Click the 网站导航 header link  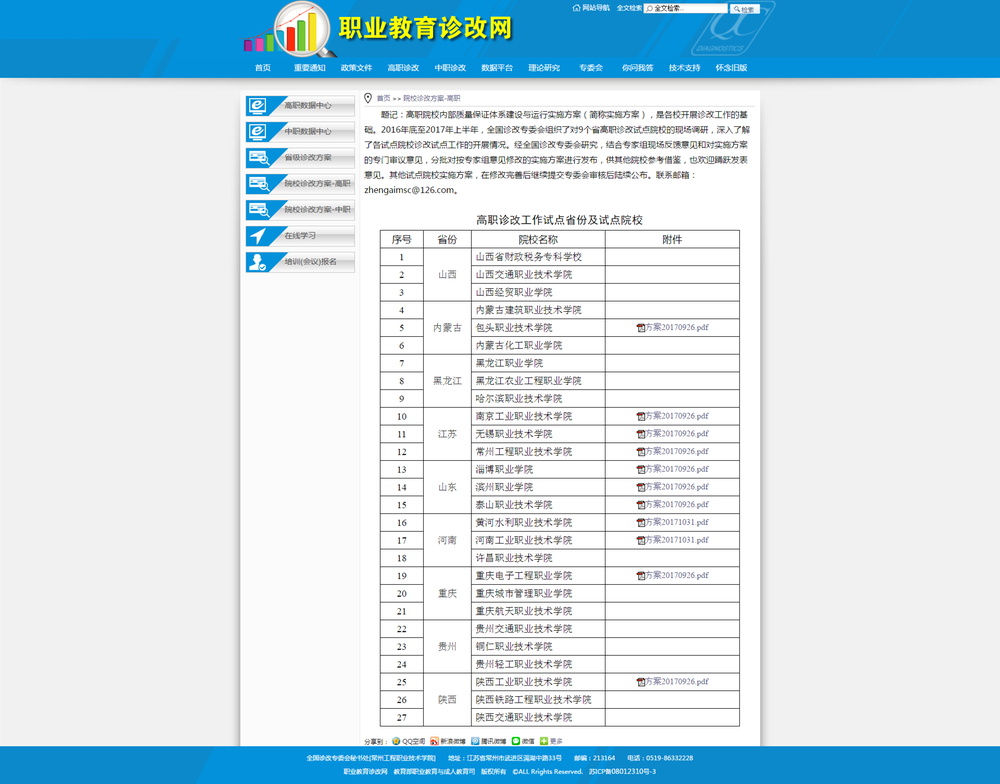click(596, 8)
